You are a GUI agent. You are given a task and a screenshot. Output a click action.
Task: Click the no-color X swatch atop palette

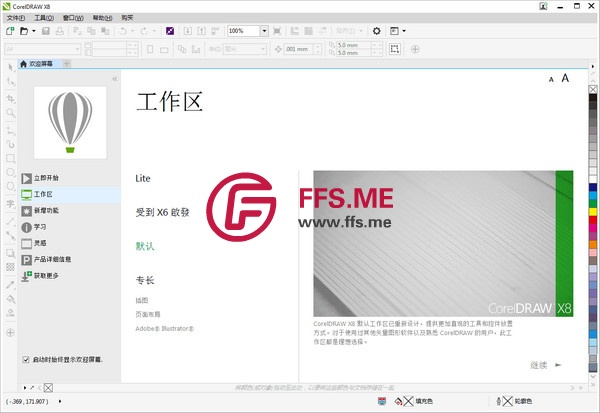pyautogui.click(x=593, y=90)
